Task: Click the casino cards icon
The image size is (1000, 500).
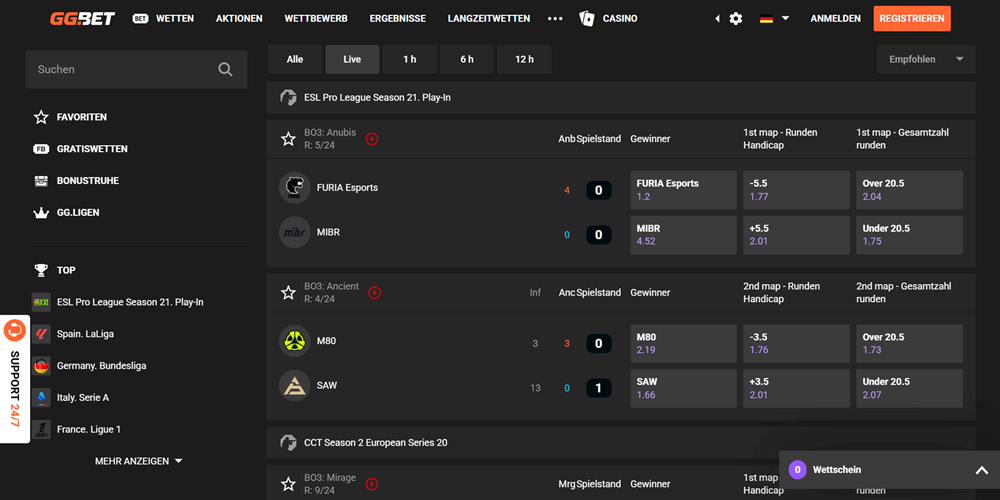Action: click(587, 18)
